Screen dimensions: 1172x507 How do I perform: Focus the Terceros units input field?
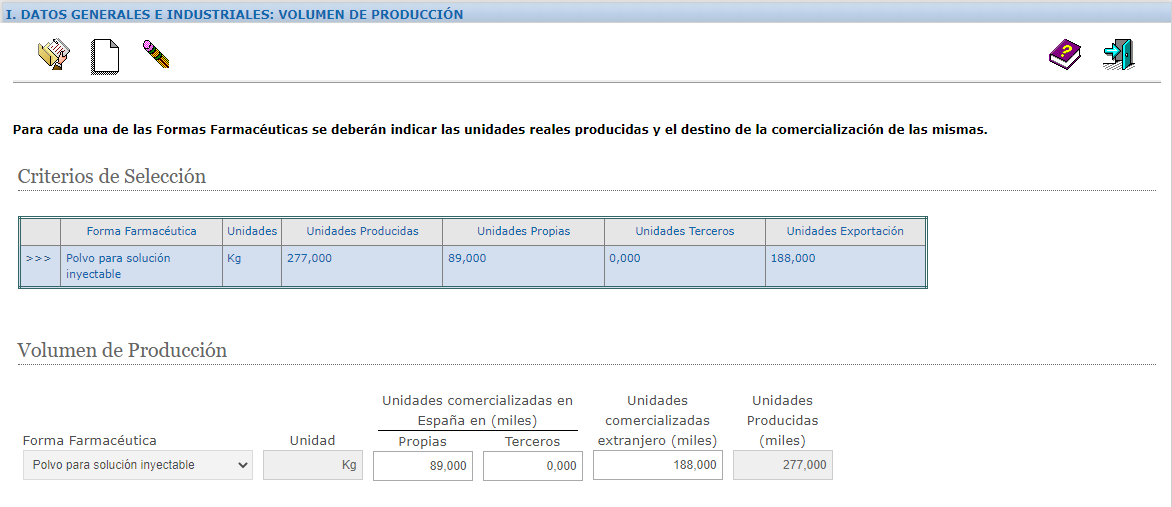533,466
